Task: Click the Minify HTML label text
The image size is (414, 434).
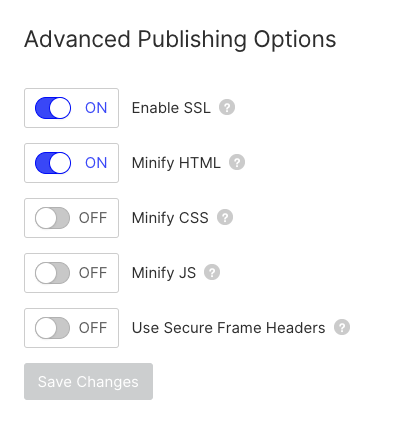Action: tap(176, 163)
